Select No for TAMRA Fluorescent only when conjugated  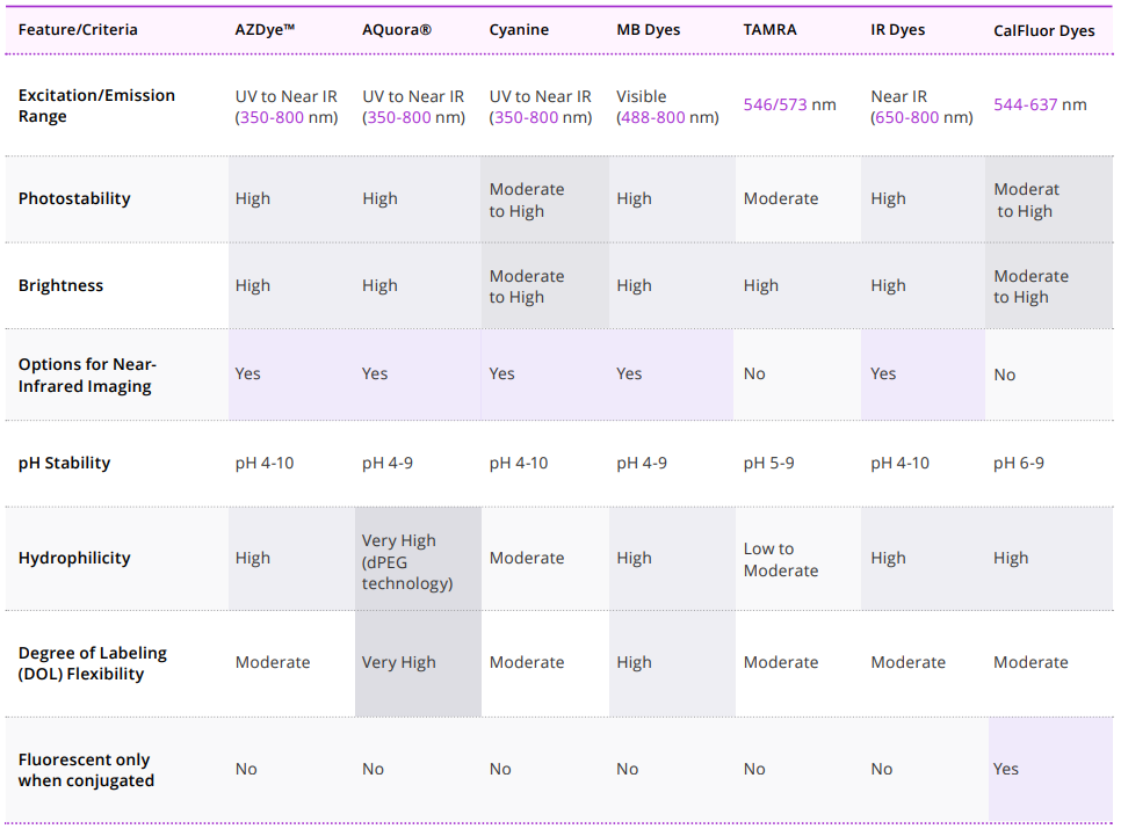click(x=754, y=769)
